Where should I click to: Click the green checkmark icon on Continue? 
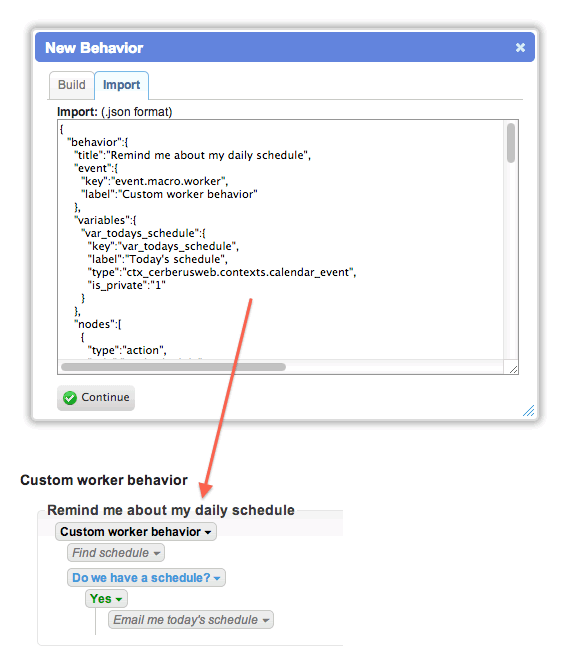pyautogui.click(x=70, y=398)
